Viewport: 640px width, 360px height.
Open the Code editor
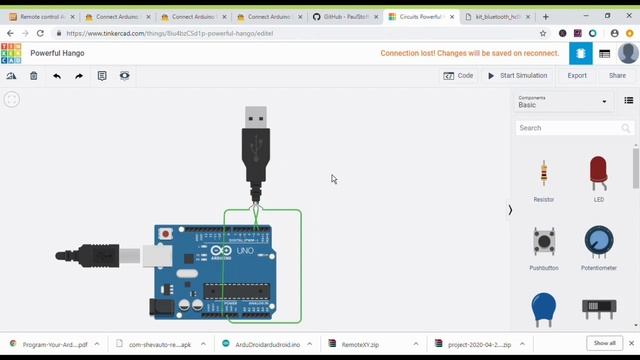tap(458, 76)
